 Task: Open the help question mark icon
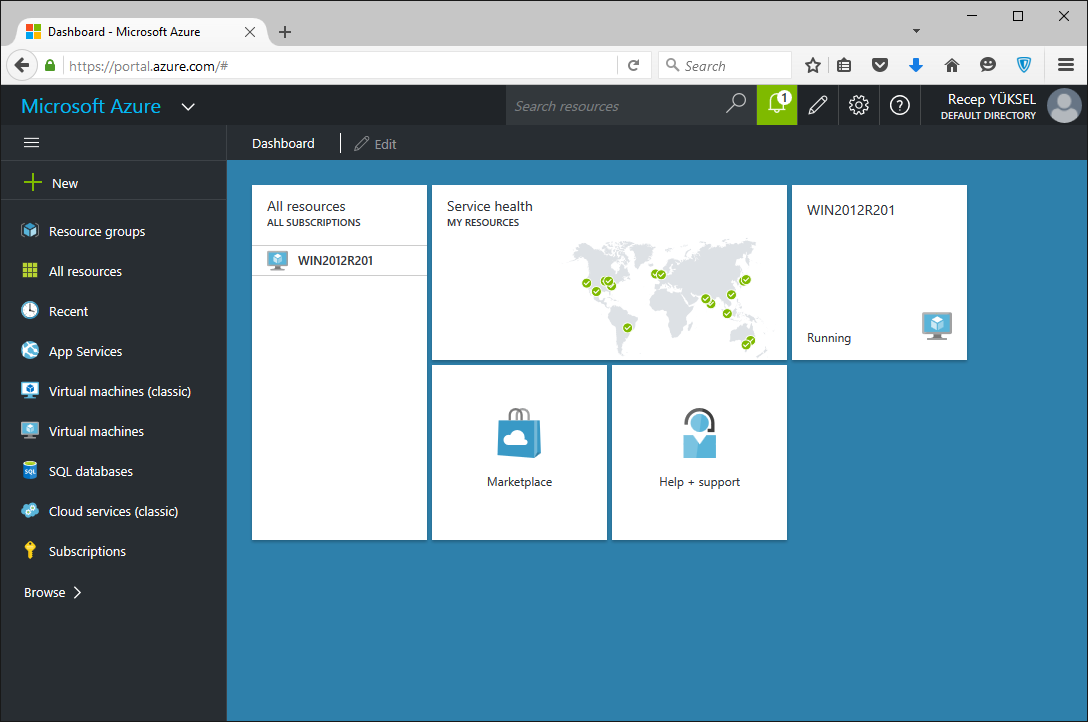899,105
